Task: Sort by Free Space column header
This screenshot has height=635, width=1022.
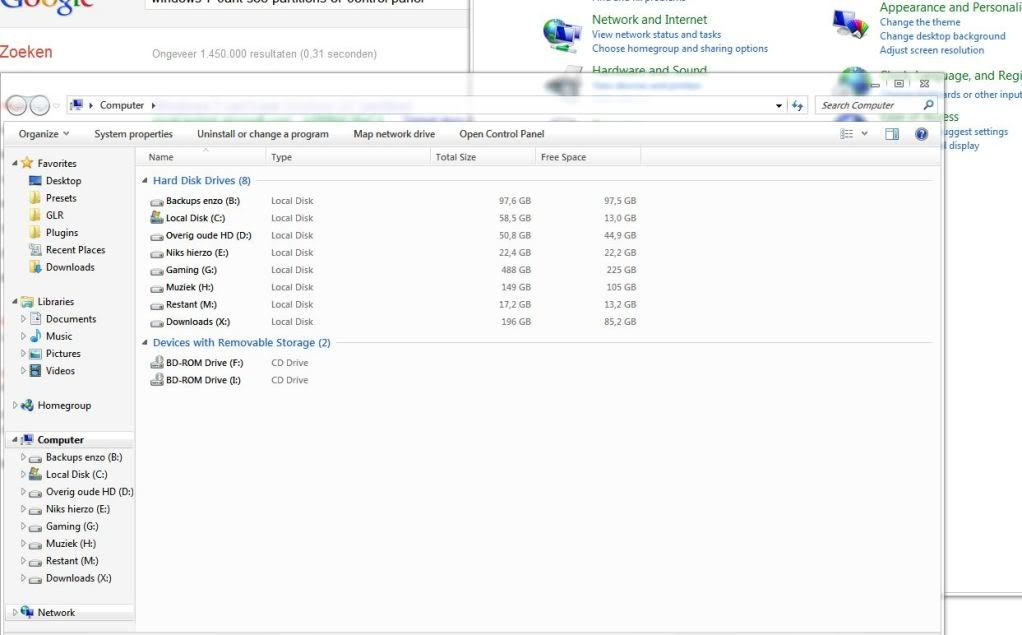Action: 564,157
